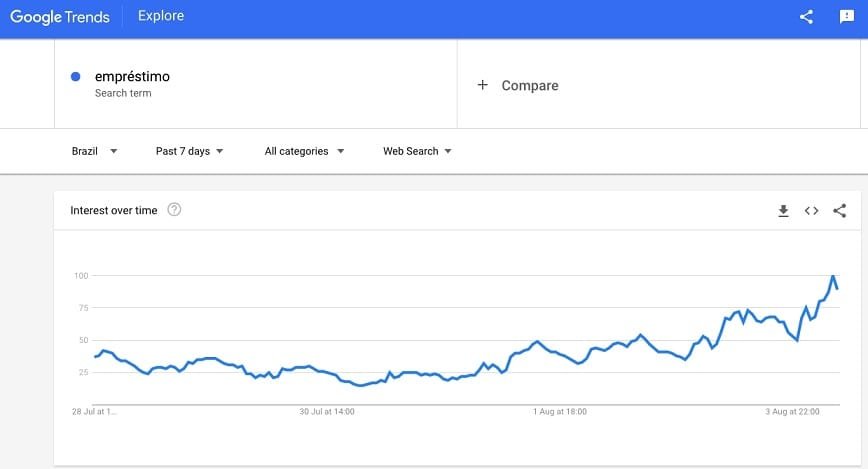Screen dimensions: 868x469
Task: Share the Interest over time chart
Action: (x=839, y=211)
